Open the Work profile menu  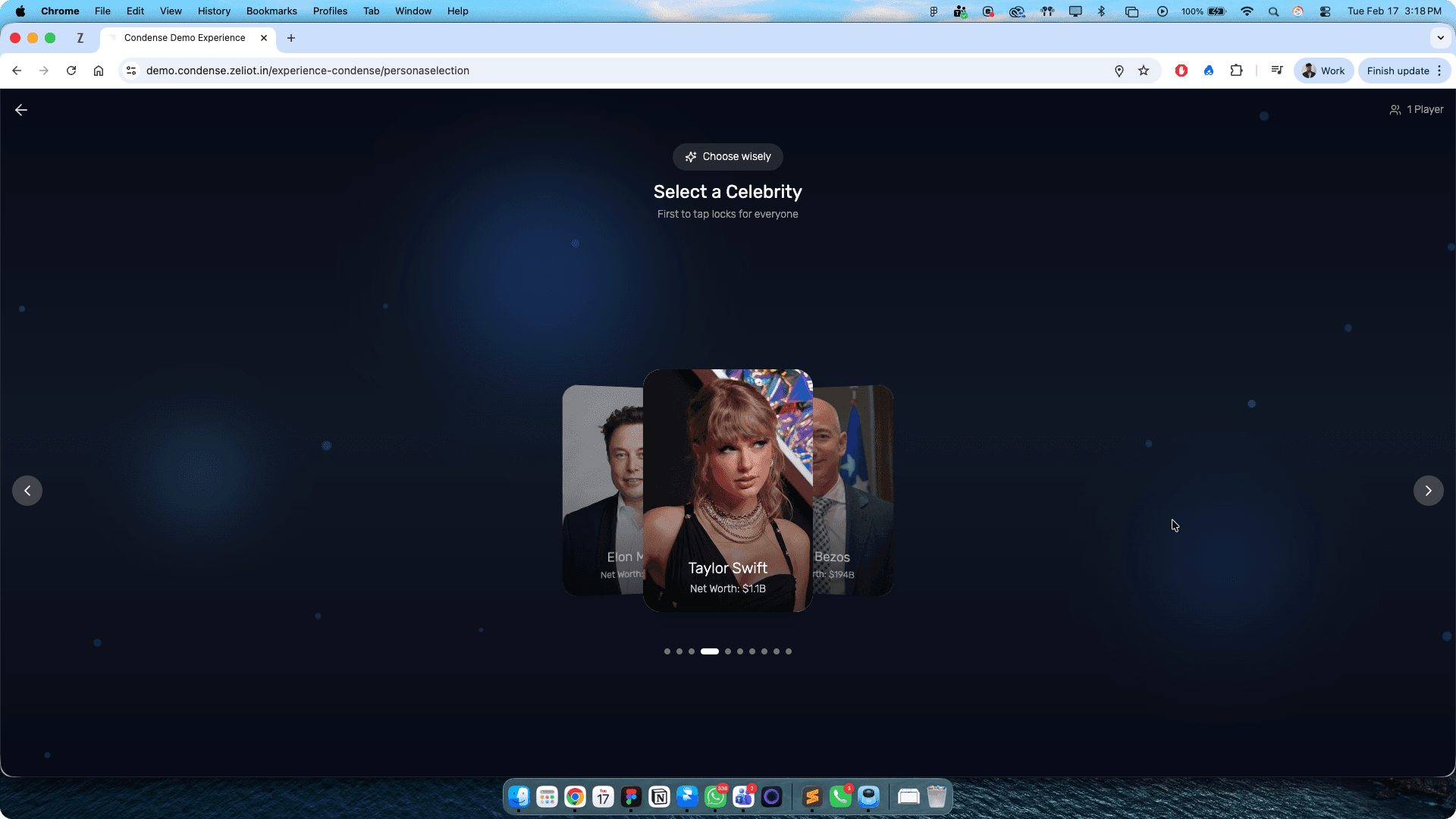[1323, 71]
